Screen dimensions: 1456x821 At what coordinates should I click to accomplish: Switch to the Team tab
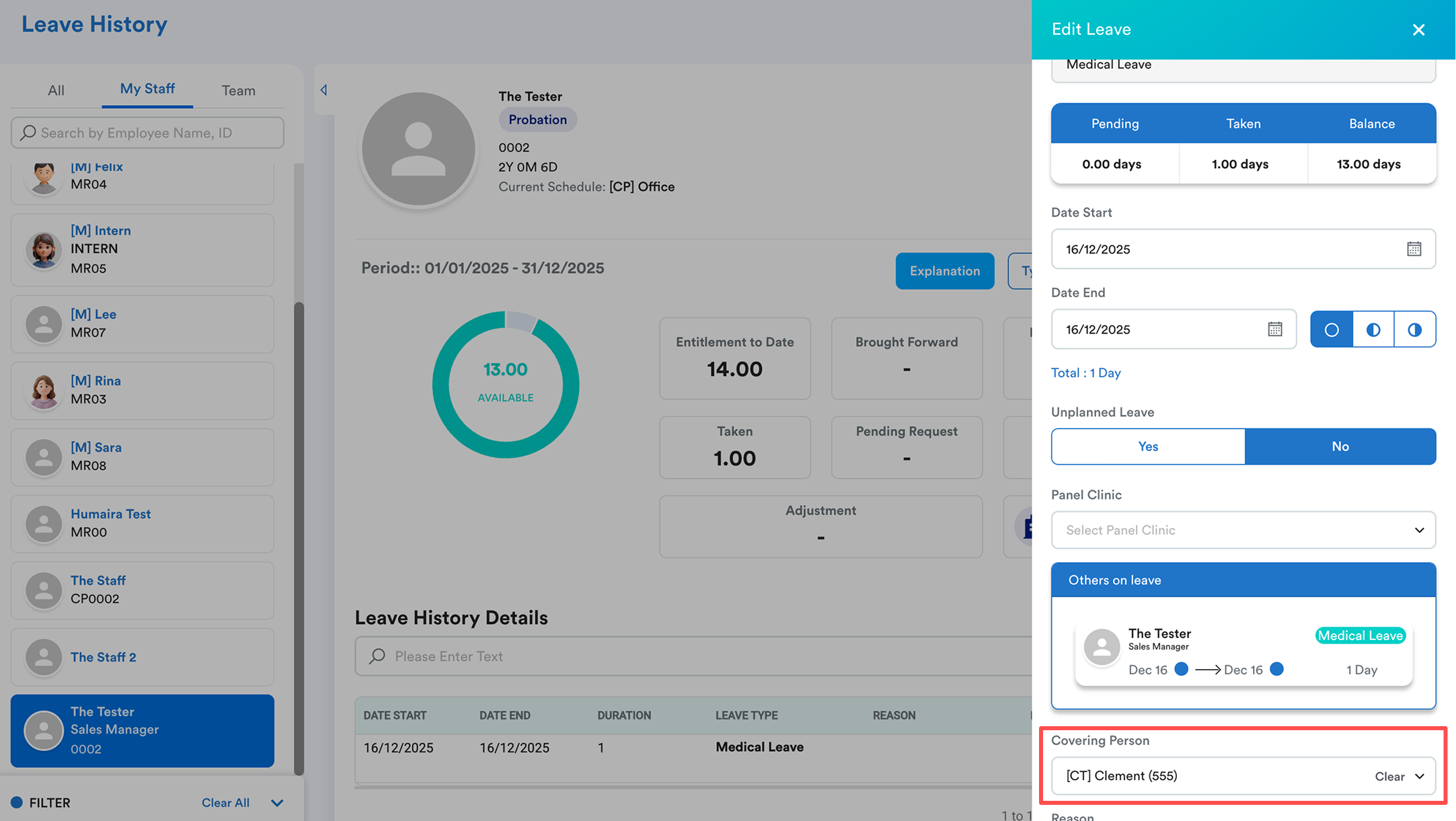pos(238,90)
